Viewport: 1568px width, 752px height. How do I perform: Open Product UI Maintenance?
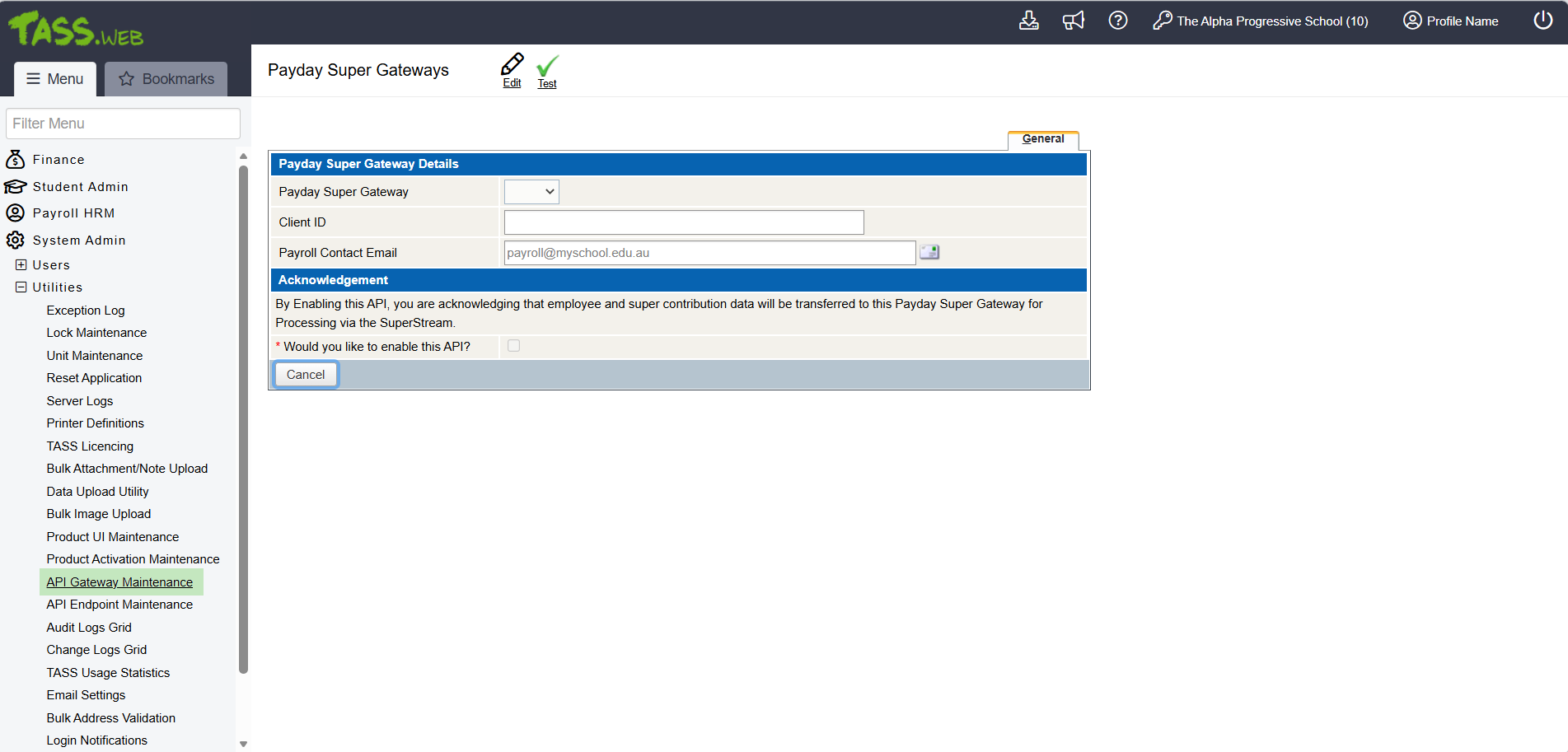(113, 537)
